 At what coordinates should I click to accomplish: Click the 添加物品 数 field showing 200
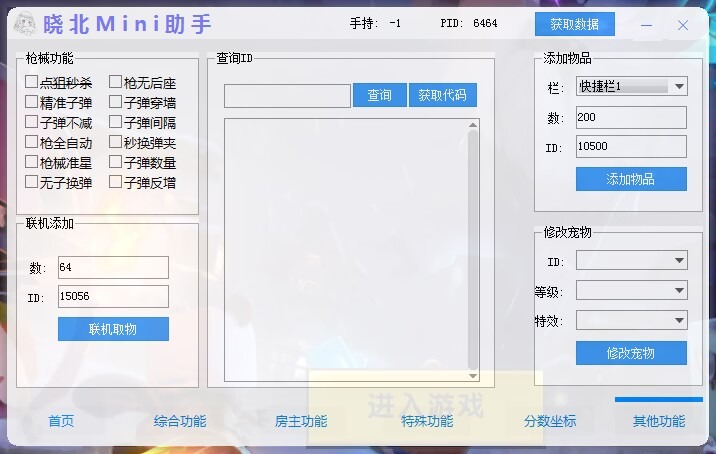click(x=631, y=117)
